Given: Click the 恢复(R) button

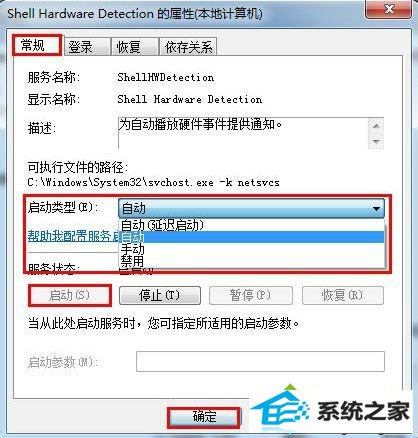Looking at the screenshot, I should pos(343,295).
